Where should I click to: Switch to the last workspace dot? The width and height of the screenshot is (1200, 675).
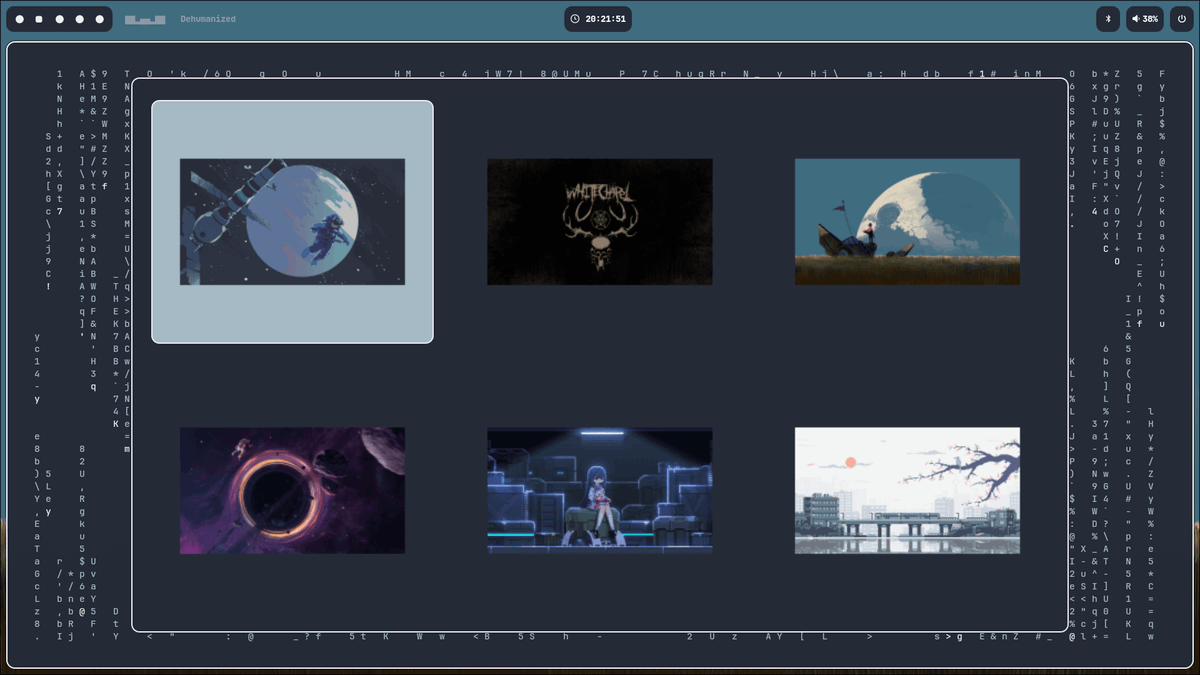[x=99, y=19]
